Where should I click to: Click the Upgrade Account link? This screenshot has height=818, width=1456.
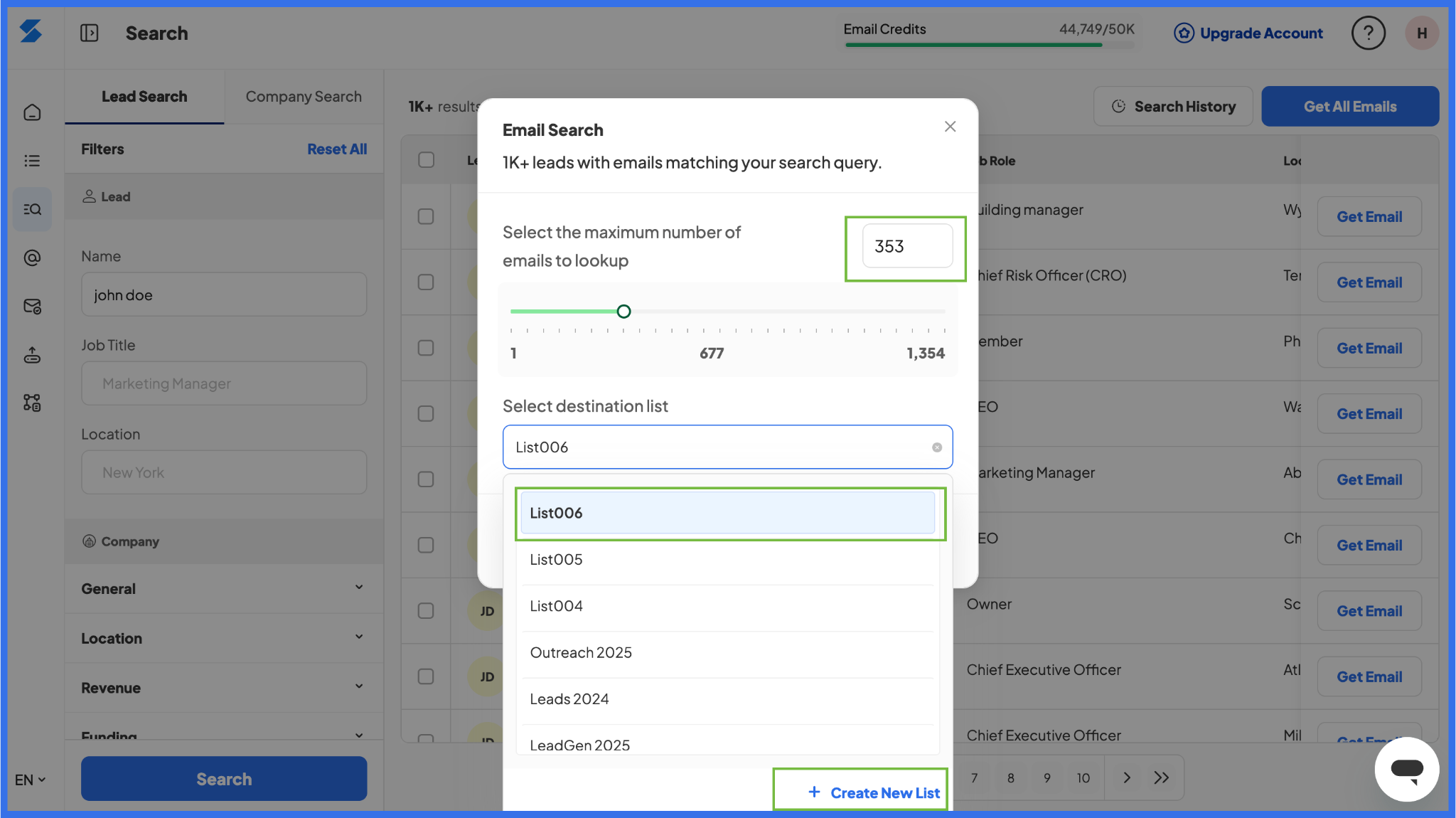tap(1248, 33)
